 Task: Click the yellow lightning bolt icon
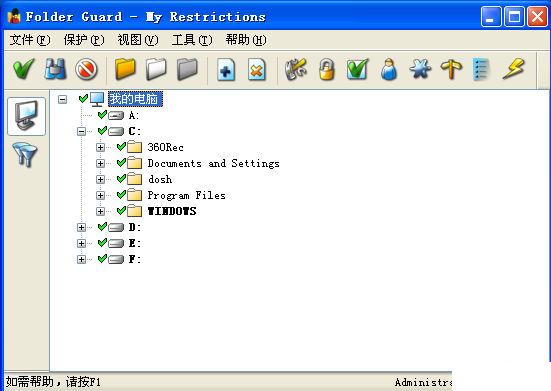(513, 69)
